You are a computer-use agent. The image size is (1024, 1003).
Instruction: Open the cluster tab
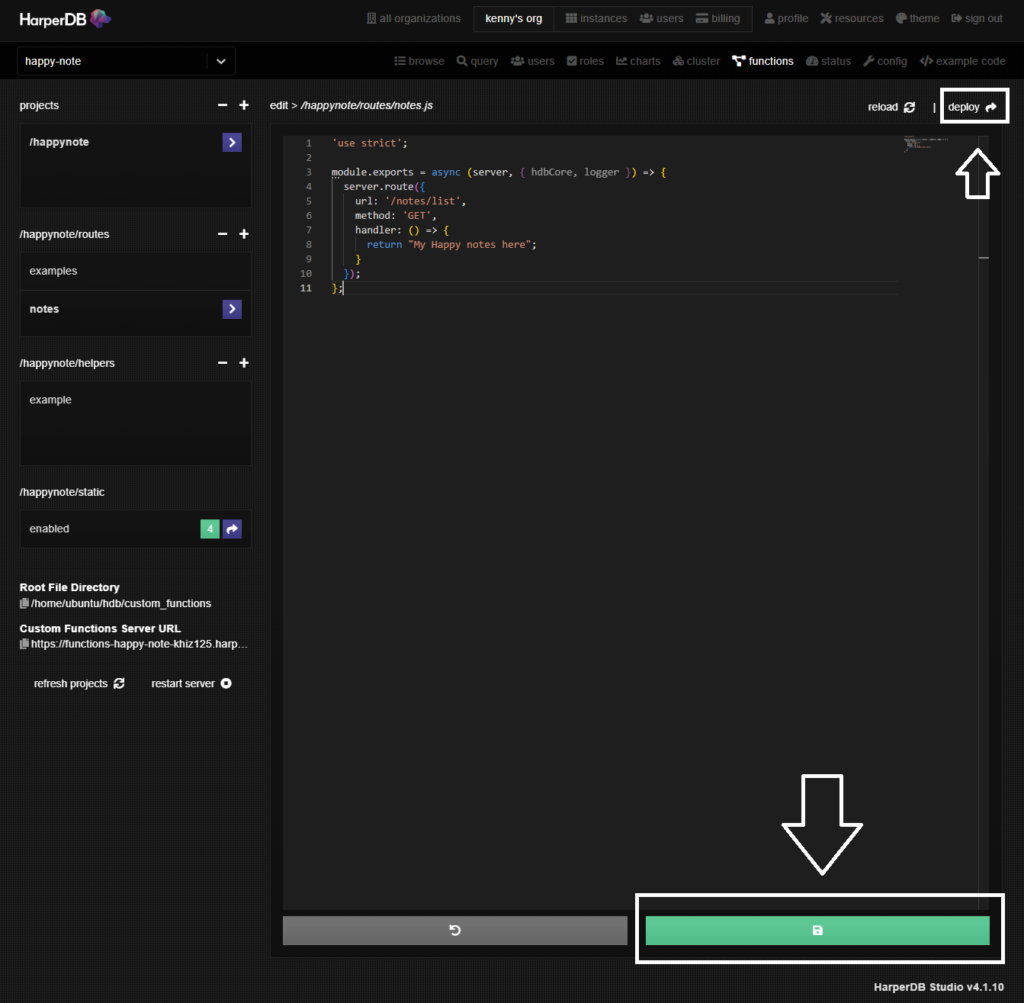696,61
